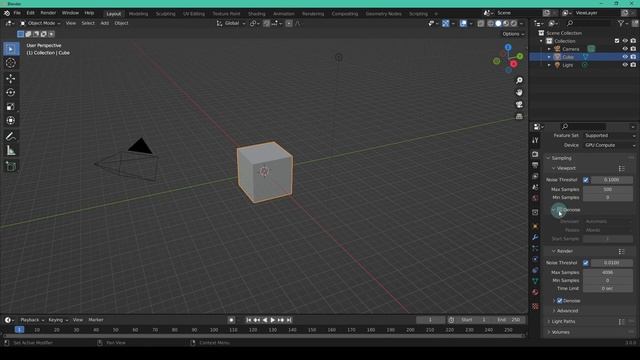Open the Material properties tab
The height and width of the screenshot is (360, 640).
point(535,292)
